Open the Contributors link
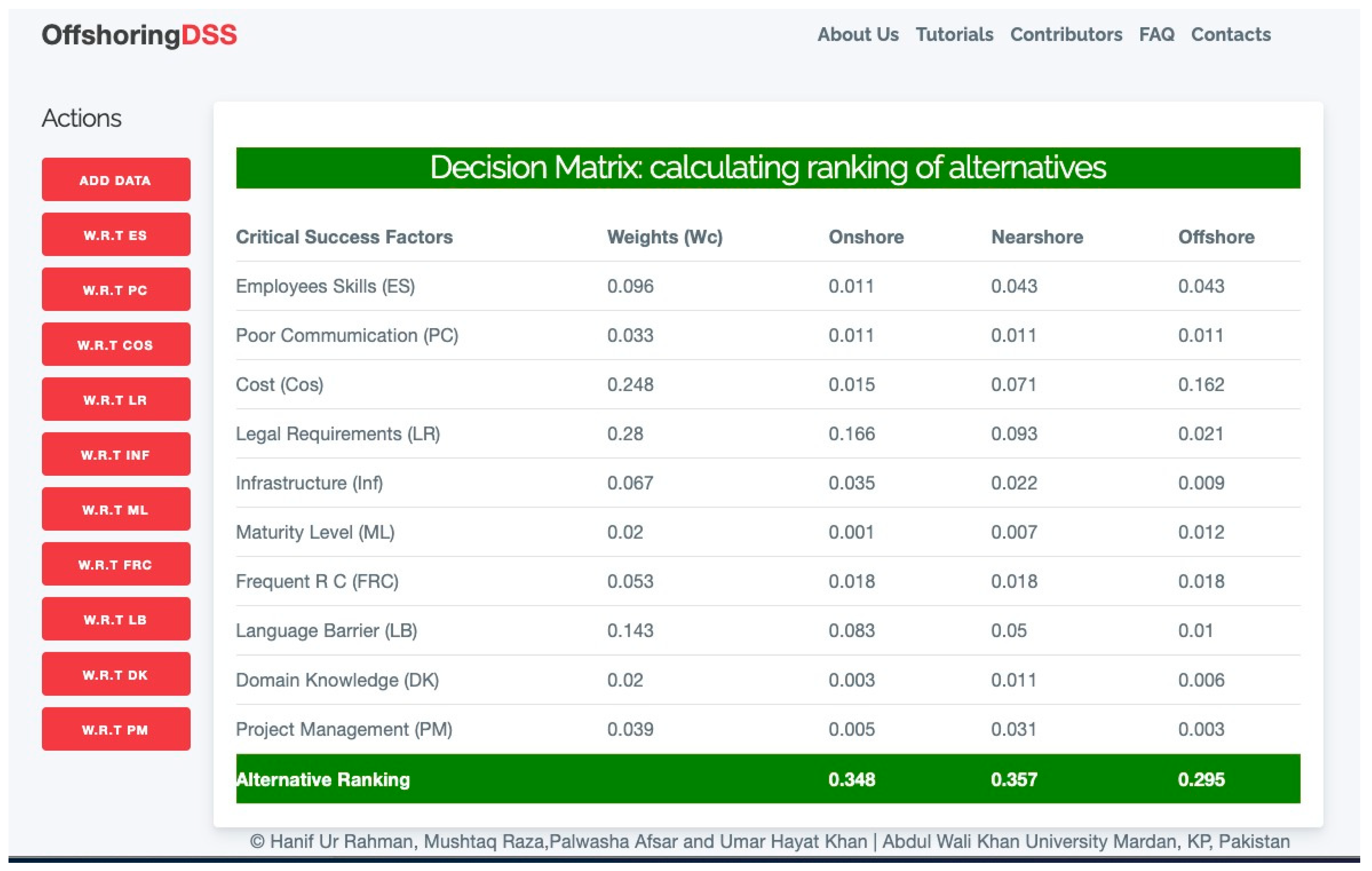Screen dimensions: 1372x871 (x=1066, y=35)
